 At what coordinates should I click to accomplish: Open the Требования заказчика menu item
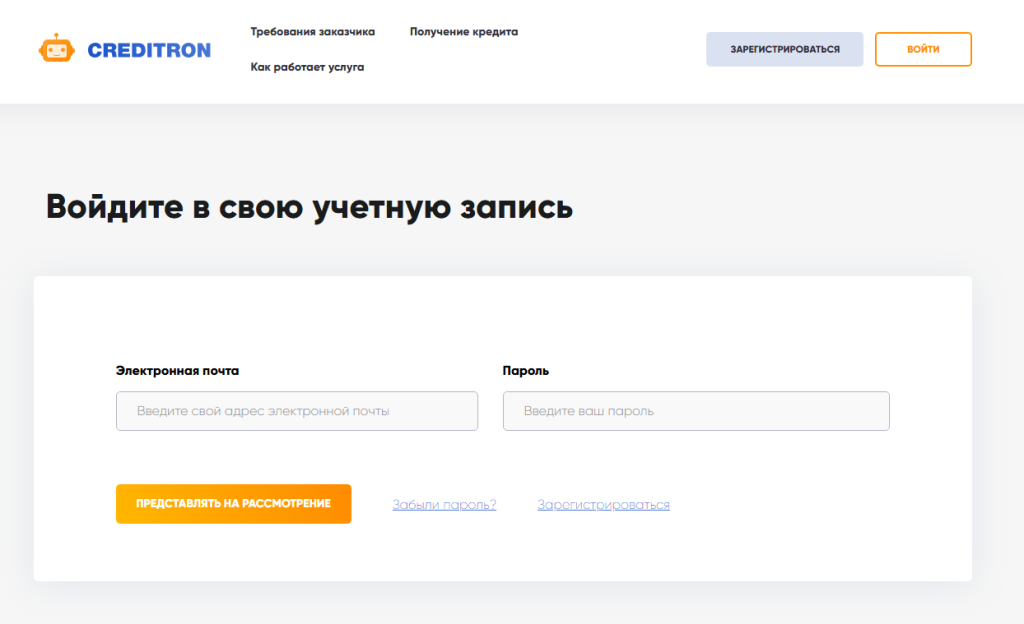point(312,31)
